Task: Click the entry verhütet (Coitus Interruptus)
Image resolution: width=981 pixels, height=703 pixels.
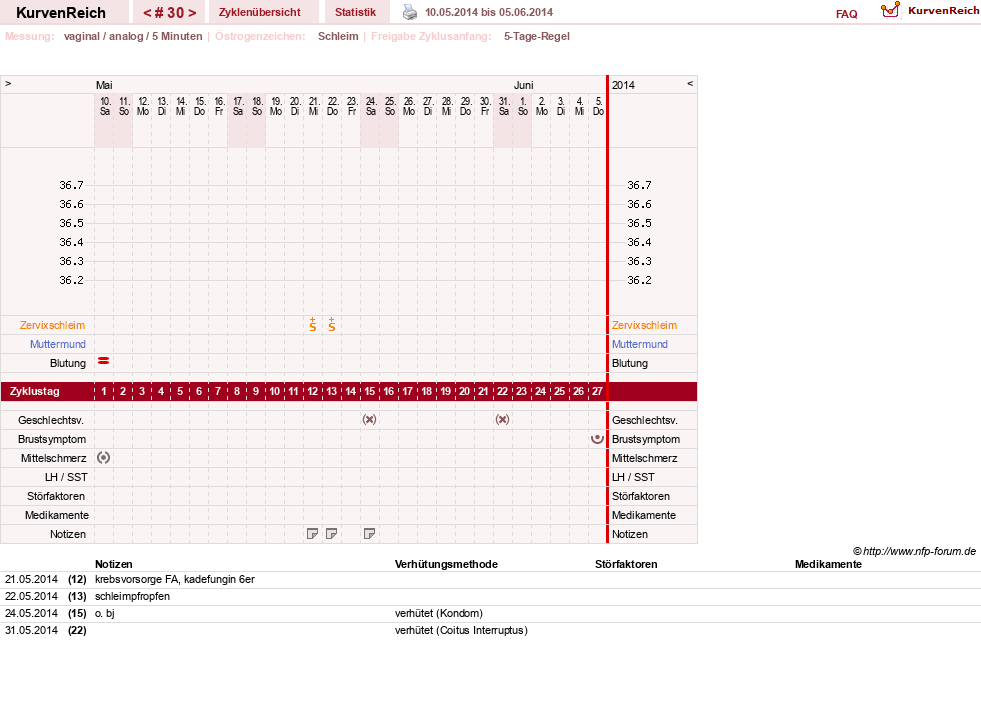Action: pos(461,630)
